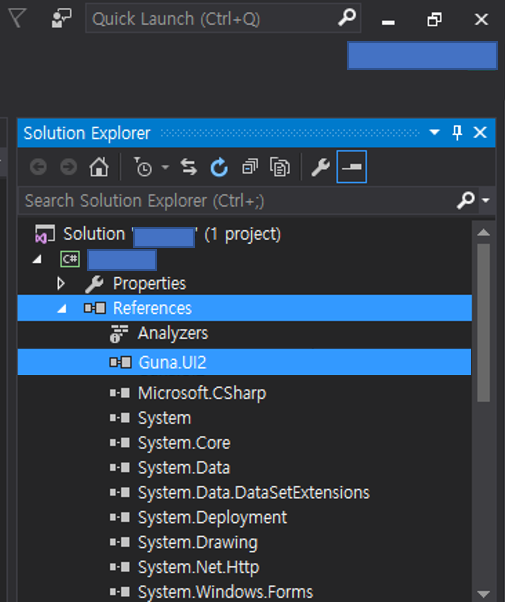505x602 pixels.
Task: Select the Properties node
Action: click(149, 284)
